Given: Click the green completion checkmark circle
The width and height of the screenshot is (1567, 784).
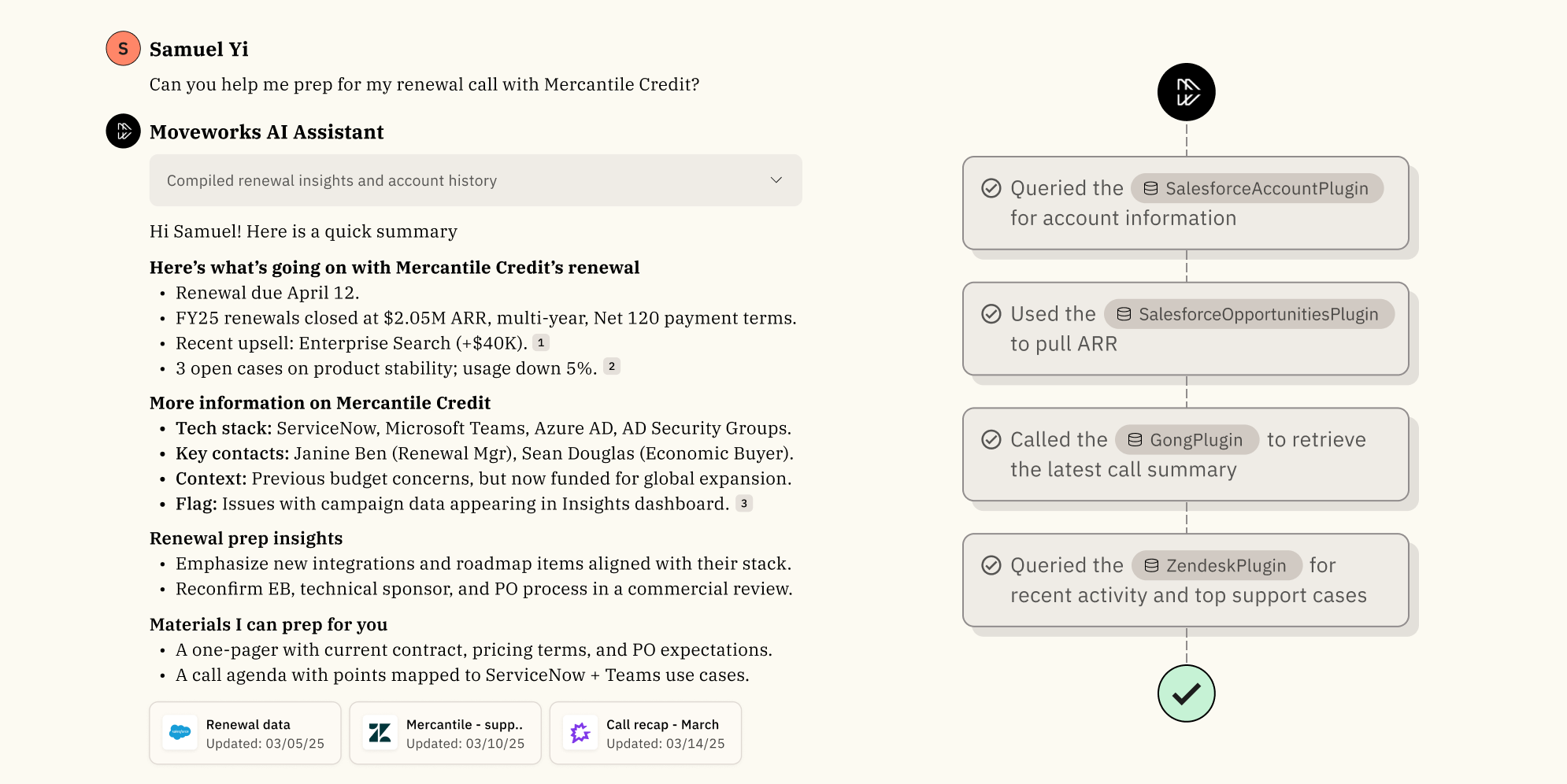Looking at the screenshot, I should (1186, 693).
